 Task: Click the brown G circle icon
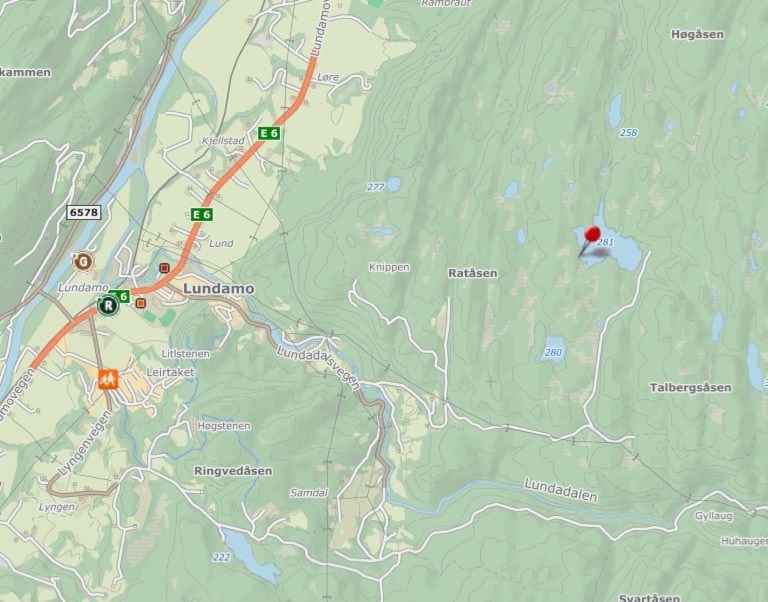[x=83, y=262]
